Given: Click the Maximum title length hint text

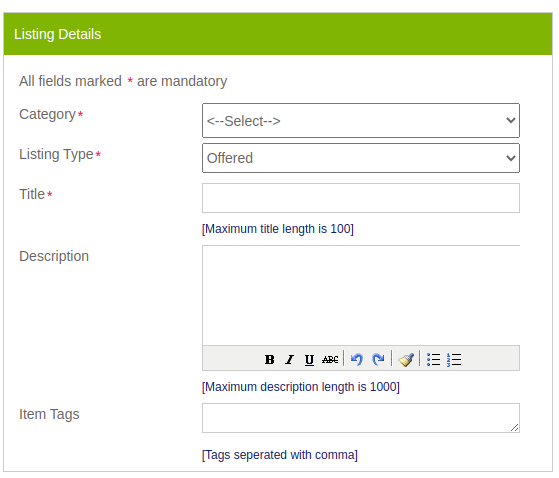Looking at the screenshot, I should (278, 229).
